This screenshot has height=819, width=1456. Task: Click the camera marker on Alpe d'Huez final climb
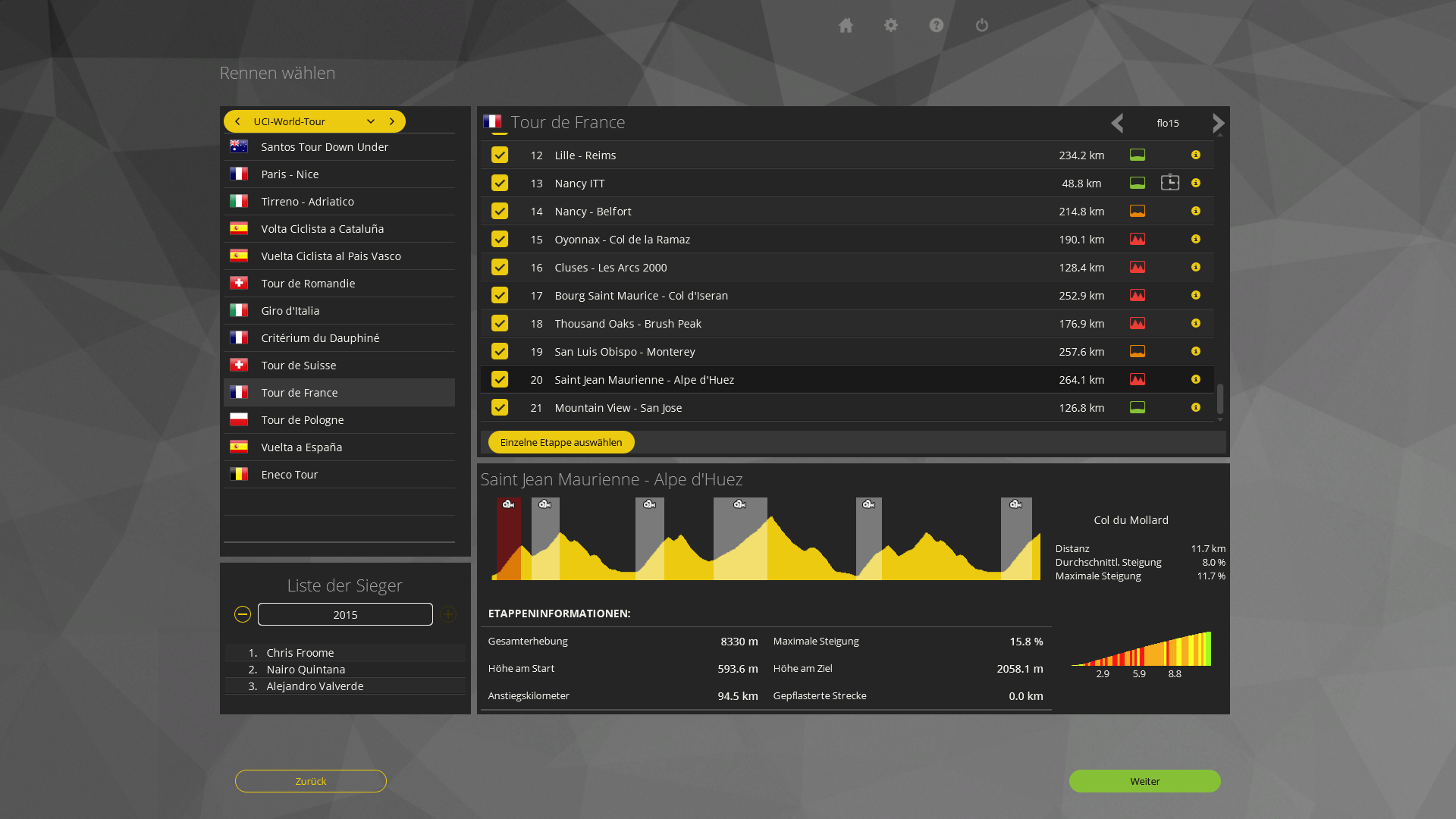point(1016,504)
